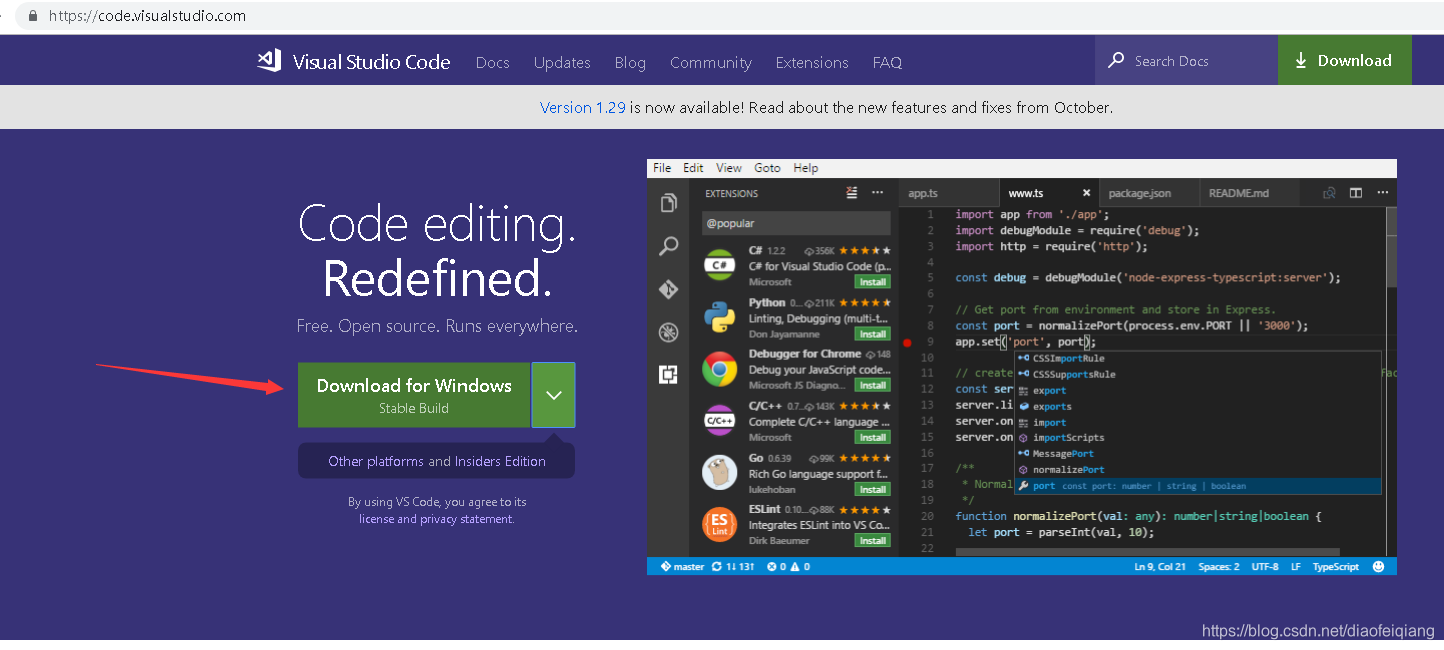Viewport: 1444px width, 650px height.
Task: Click the split editor icon
Action: click(1356, 193)
